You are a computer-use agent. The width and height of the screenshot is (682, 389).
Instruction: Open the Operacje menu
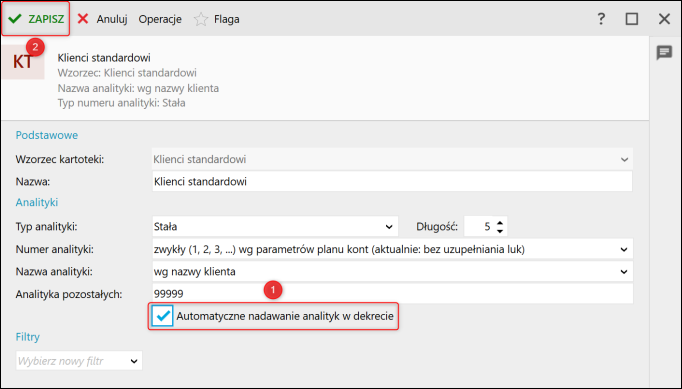tap(160, 19)
